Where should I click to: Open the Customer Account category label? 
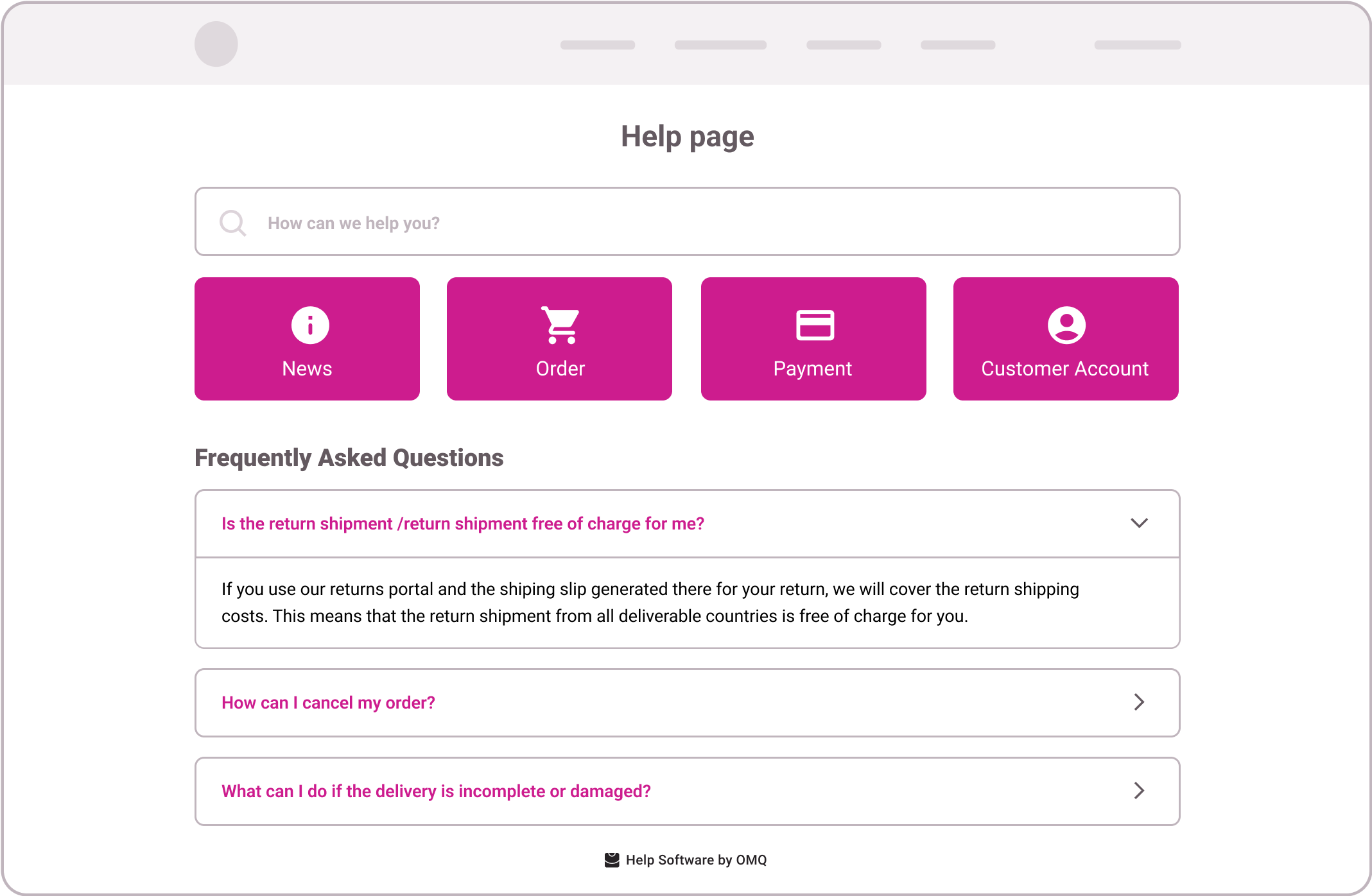(x=1065, y=369)
